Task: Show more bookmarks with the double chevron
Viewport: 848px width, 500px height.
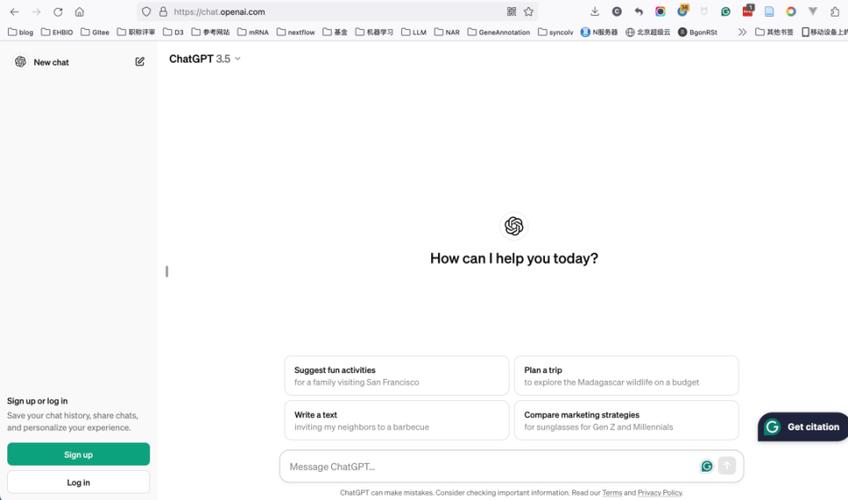Action: [742, 32]
